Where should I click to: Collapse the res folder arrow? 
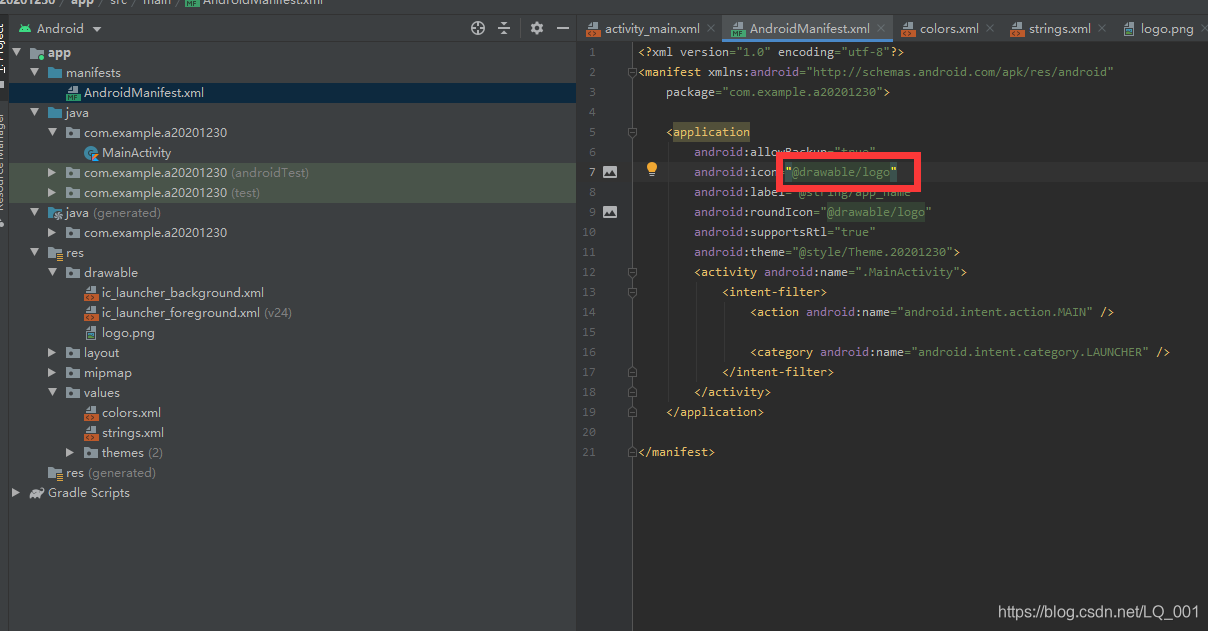click(x=34, y=253)
